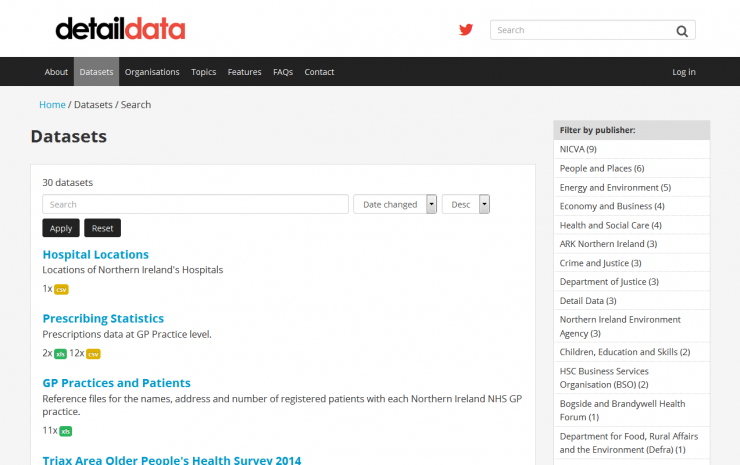Click Log in

(x=684, y=72)
